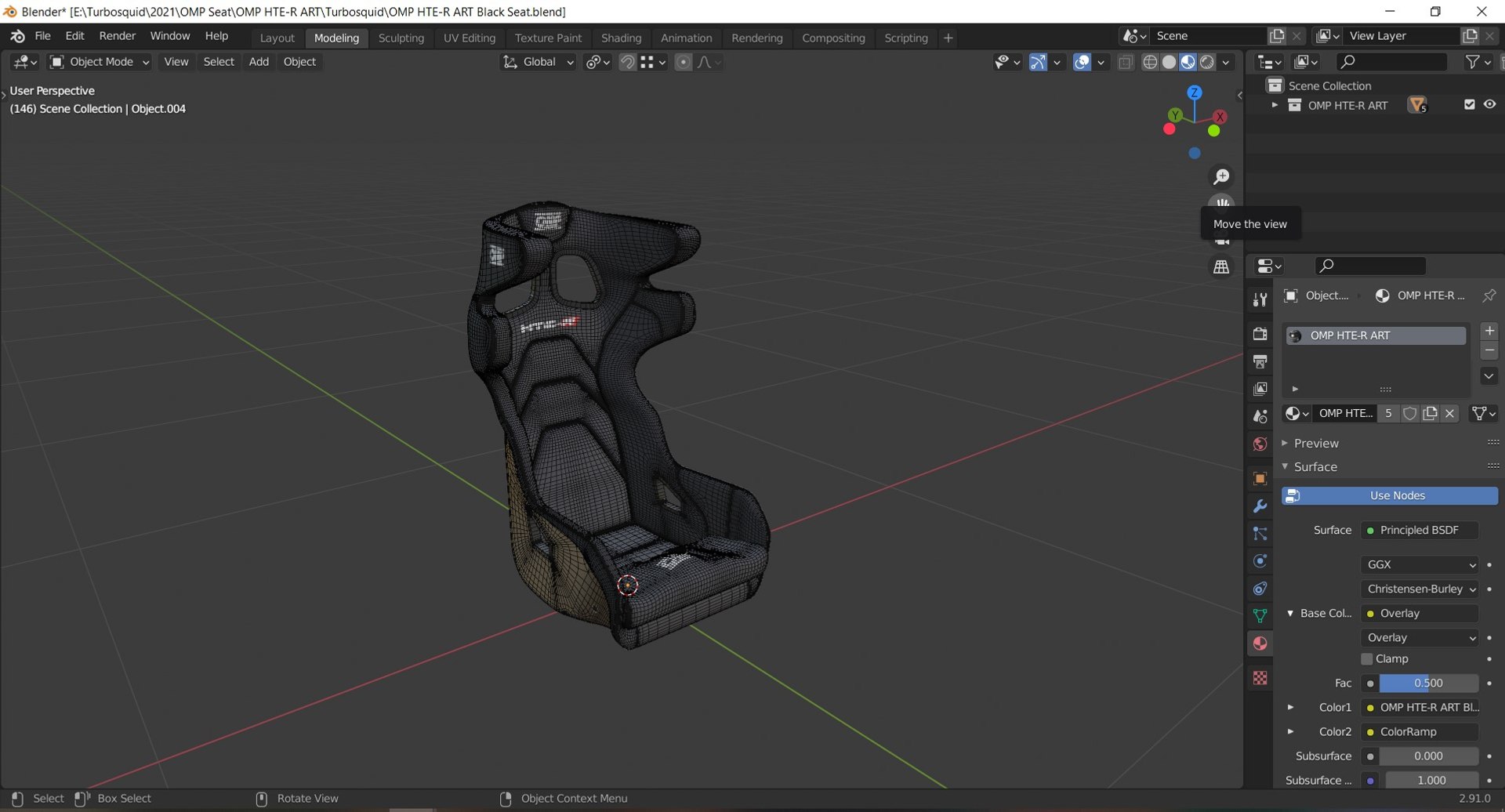Image resolution: width=1505 pixels, height=812 pixels.
Task: Enable the Clamp checkbox
Action: [x=1367, y=659]
